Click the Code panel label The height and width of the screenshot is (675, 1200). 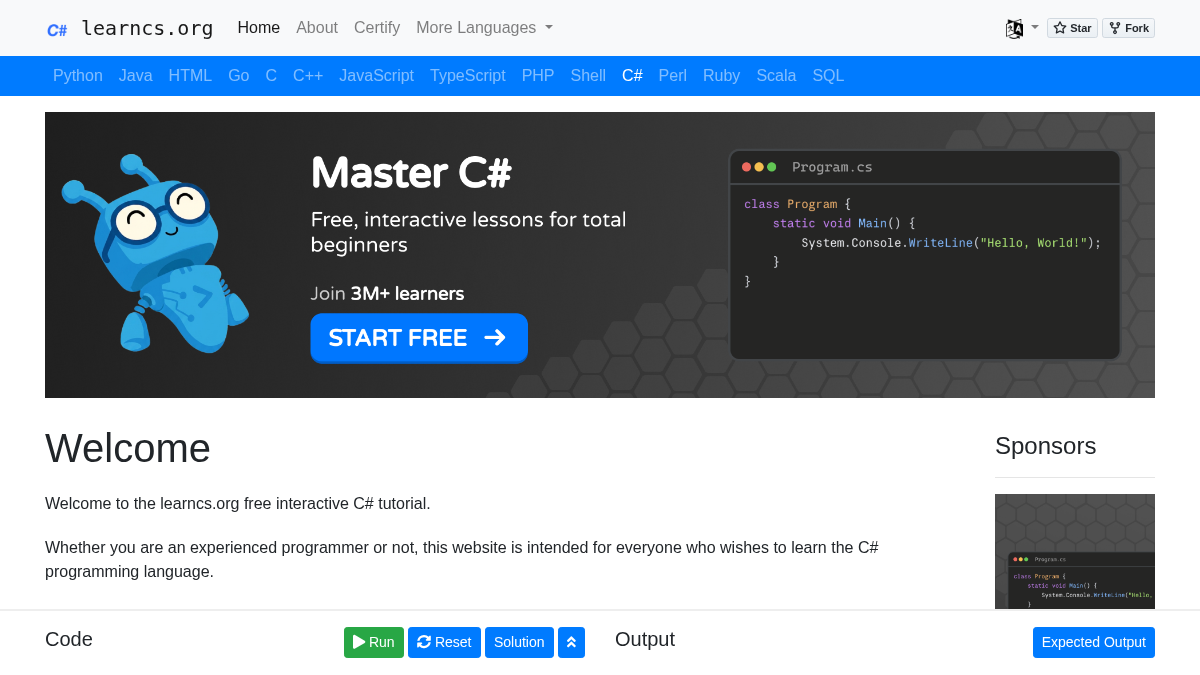[69, 639]
